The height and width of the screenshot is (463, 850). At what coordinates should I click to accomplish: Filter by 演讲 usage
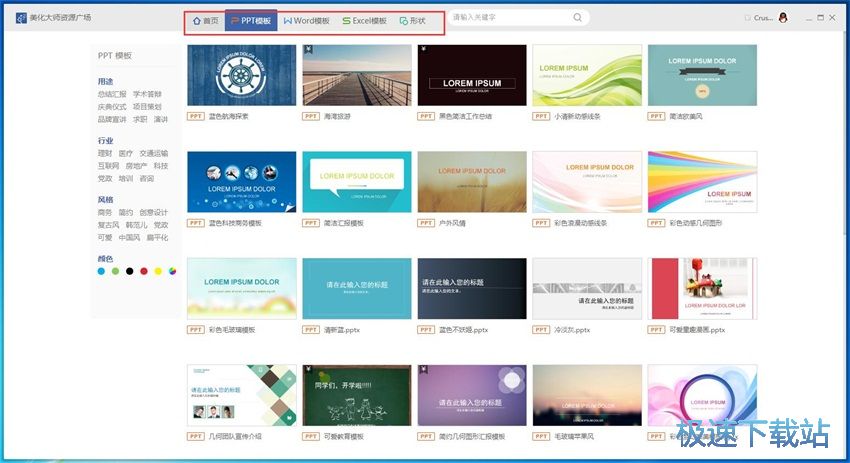(x=161, y=119)
